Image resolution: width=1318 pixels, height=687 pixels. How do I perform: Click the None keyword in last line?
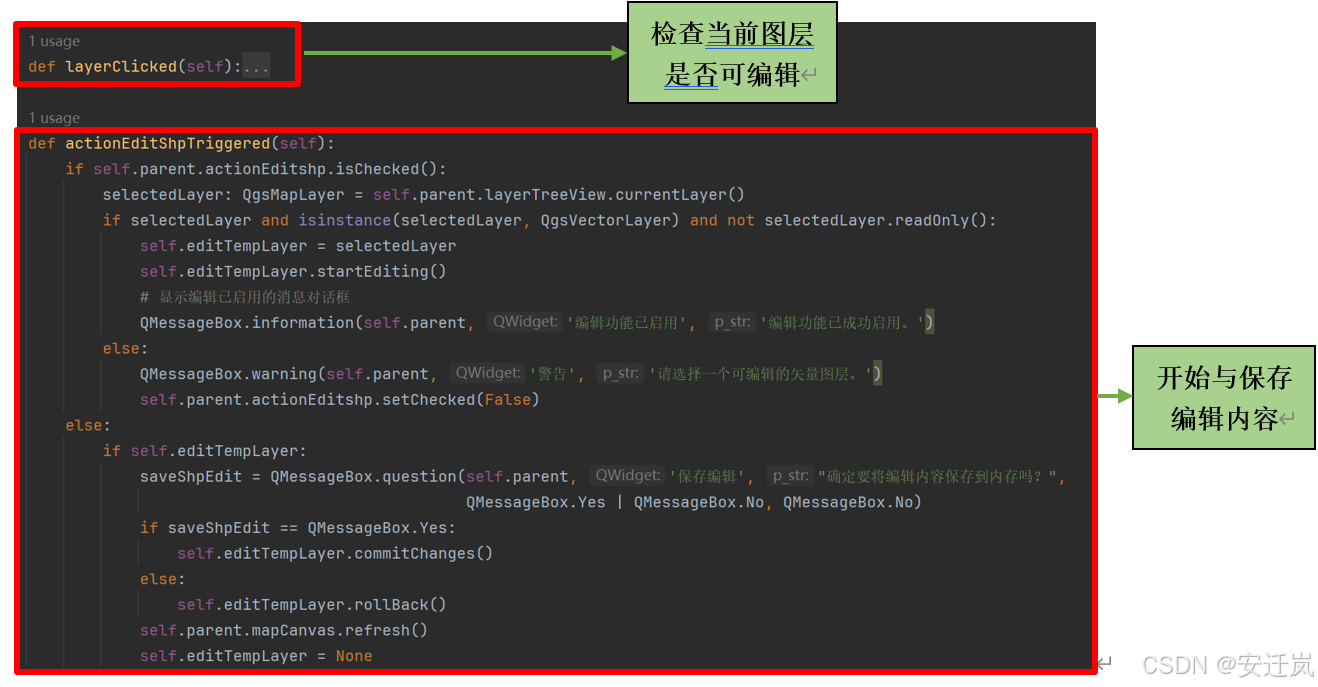point(354,656)
